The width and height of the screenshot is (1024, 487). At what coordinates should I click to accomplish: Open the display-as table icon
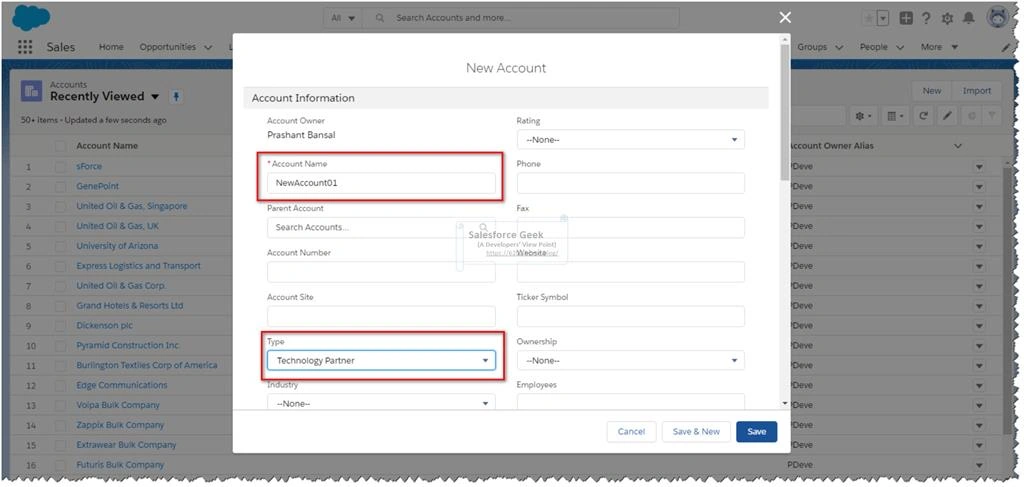pyautogui.click(x=894, y=116)
